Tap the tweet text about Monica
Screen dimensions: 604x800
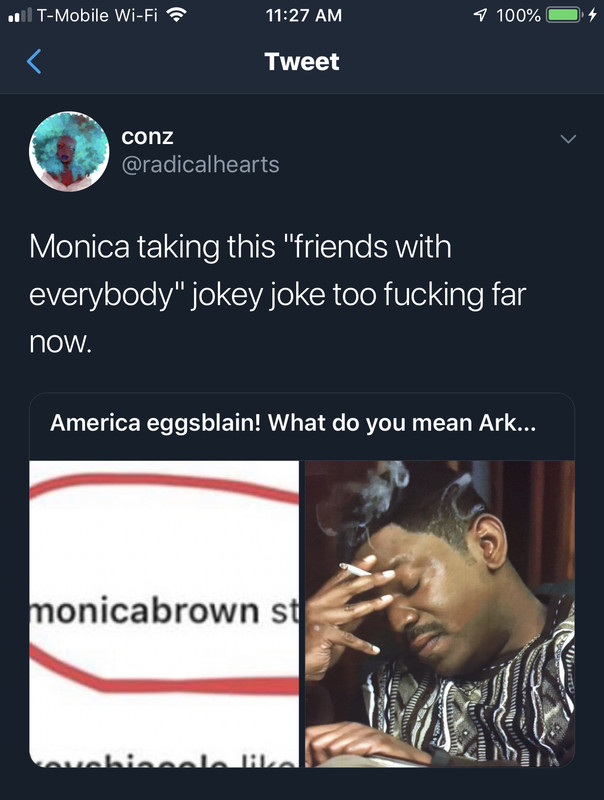click(278, 294)
